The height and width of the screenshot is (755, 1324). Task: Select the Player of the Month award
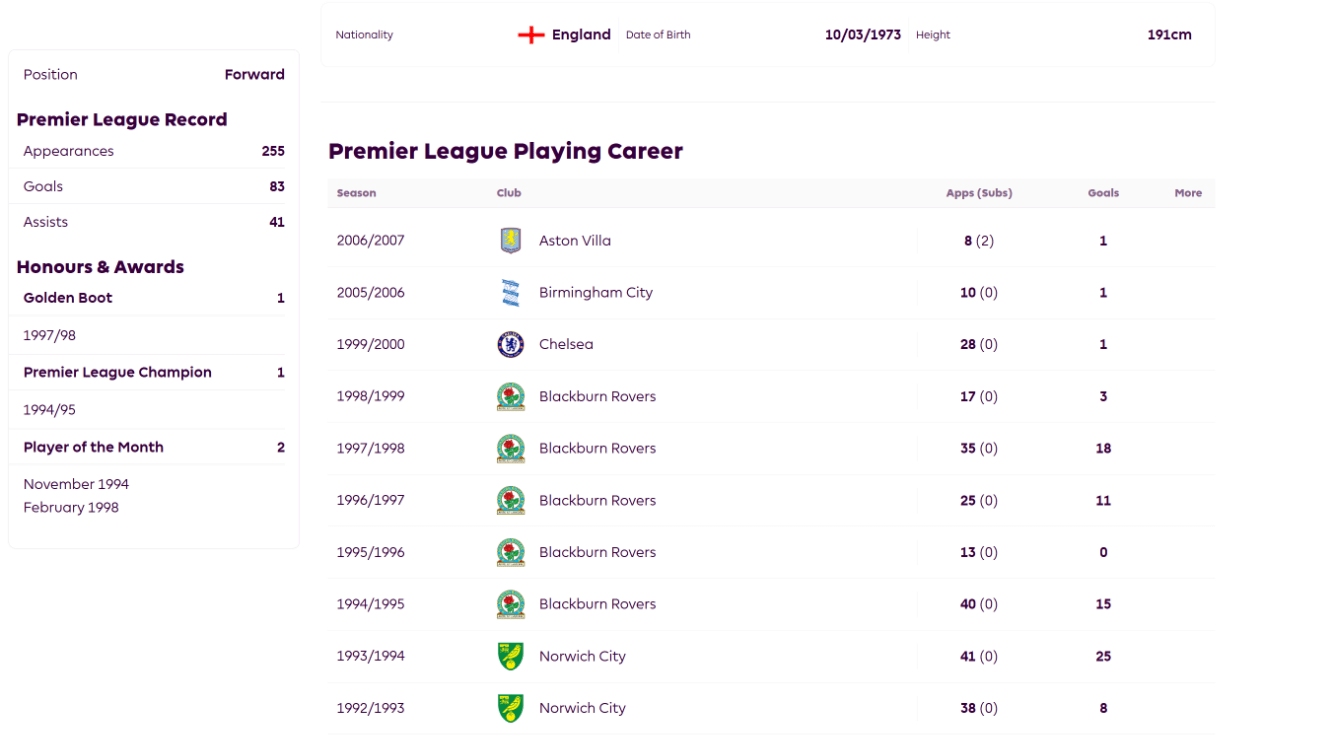click(x=154, y=447)
